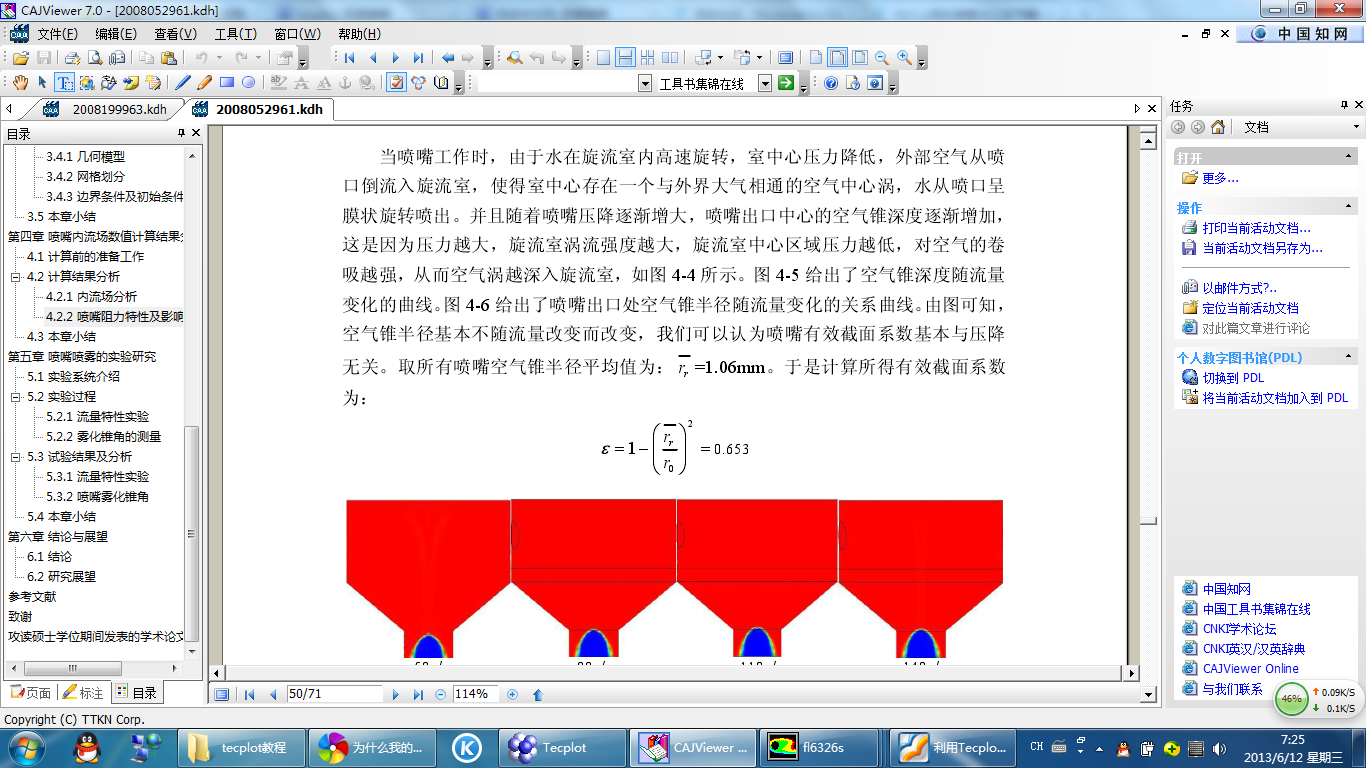Select the text selection tool

[64, 83]
